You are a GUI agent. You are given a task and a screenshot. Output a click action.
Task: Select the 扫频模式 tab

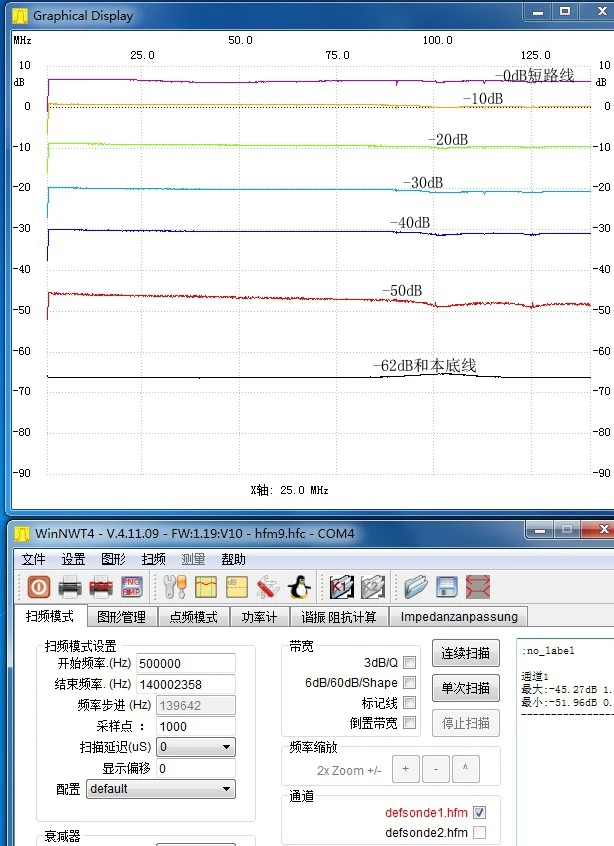pyautogui.click(x=50, y=616)
